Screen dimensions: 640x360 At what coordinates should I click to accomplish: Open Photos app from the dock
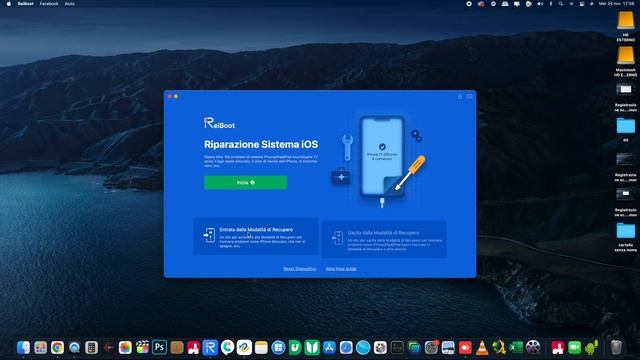pyautogui.click(x=125, y=347)
